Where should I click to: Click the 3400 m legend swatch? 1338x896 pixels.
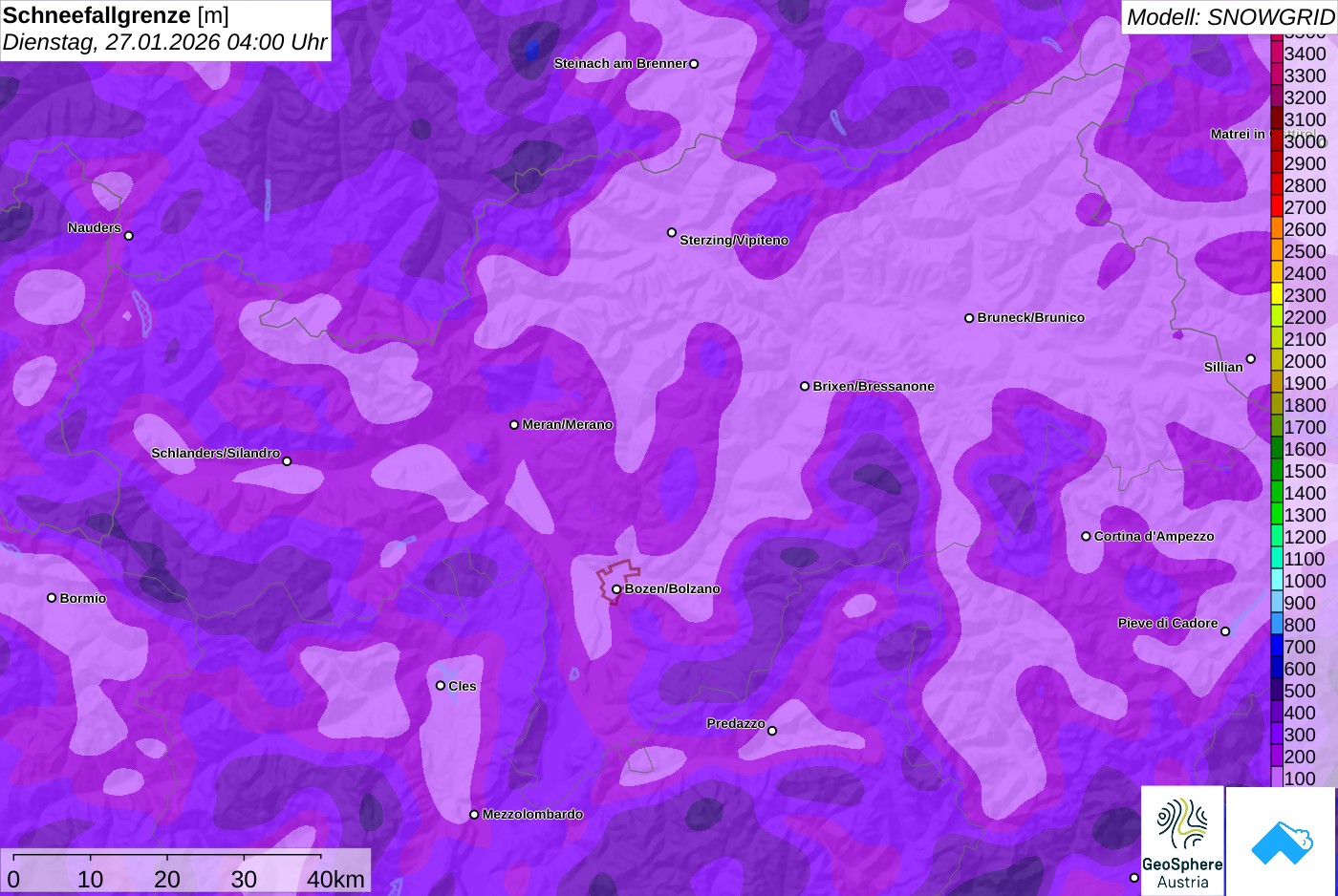pyautogui.click(x=1276, y=53)
